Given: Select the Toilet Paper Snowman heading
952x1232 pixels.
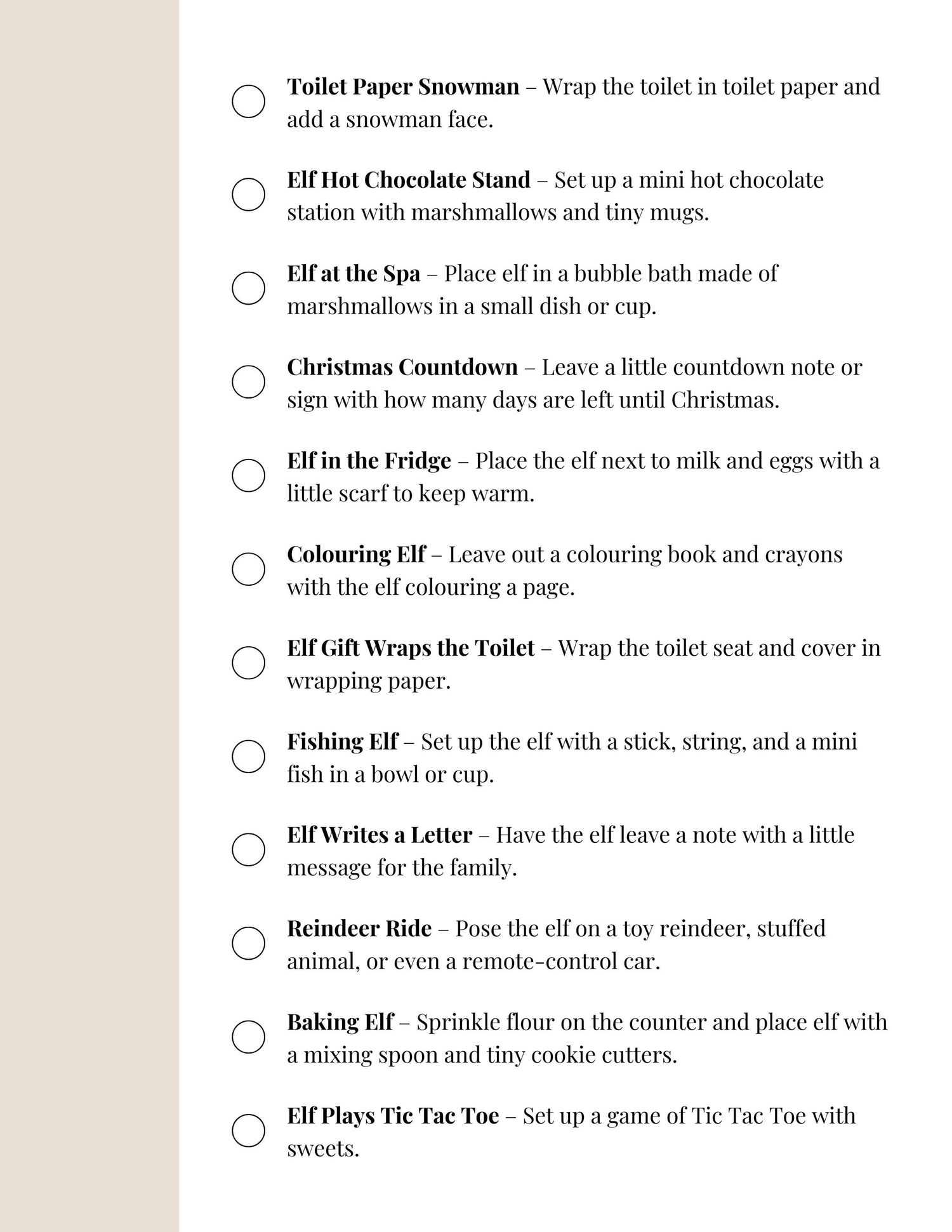Looking at the screenshot, I should 403,87.
